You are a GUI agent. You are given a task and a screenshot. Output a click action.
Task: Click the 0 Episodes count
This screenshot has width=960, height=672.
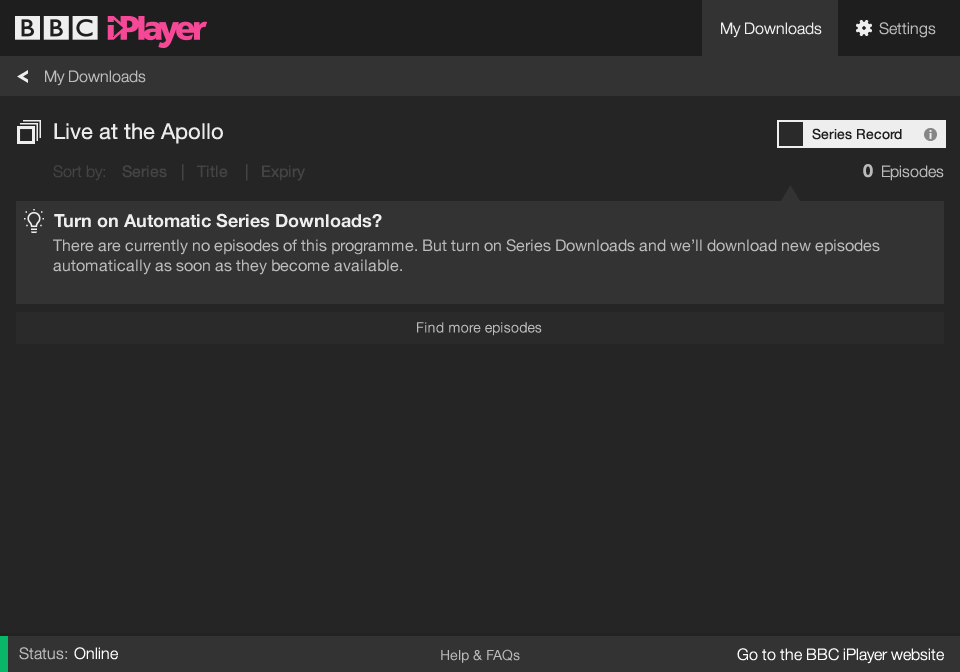[902, 171]
